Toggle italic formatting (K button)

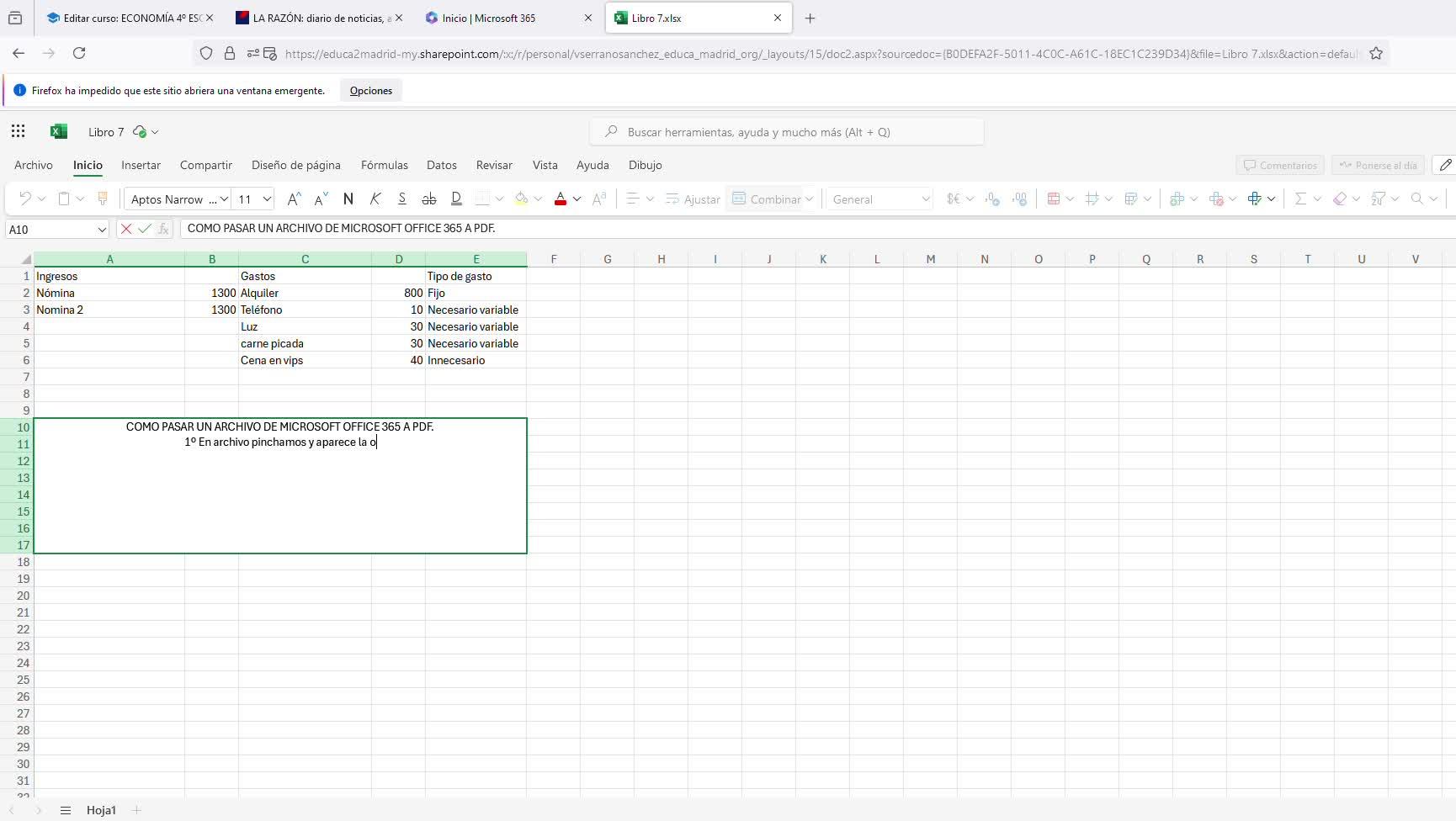coord(375,199)
